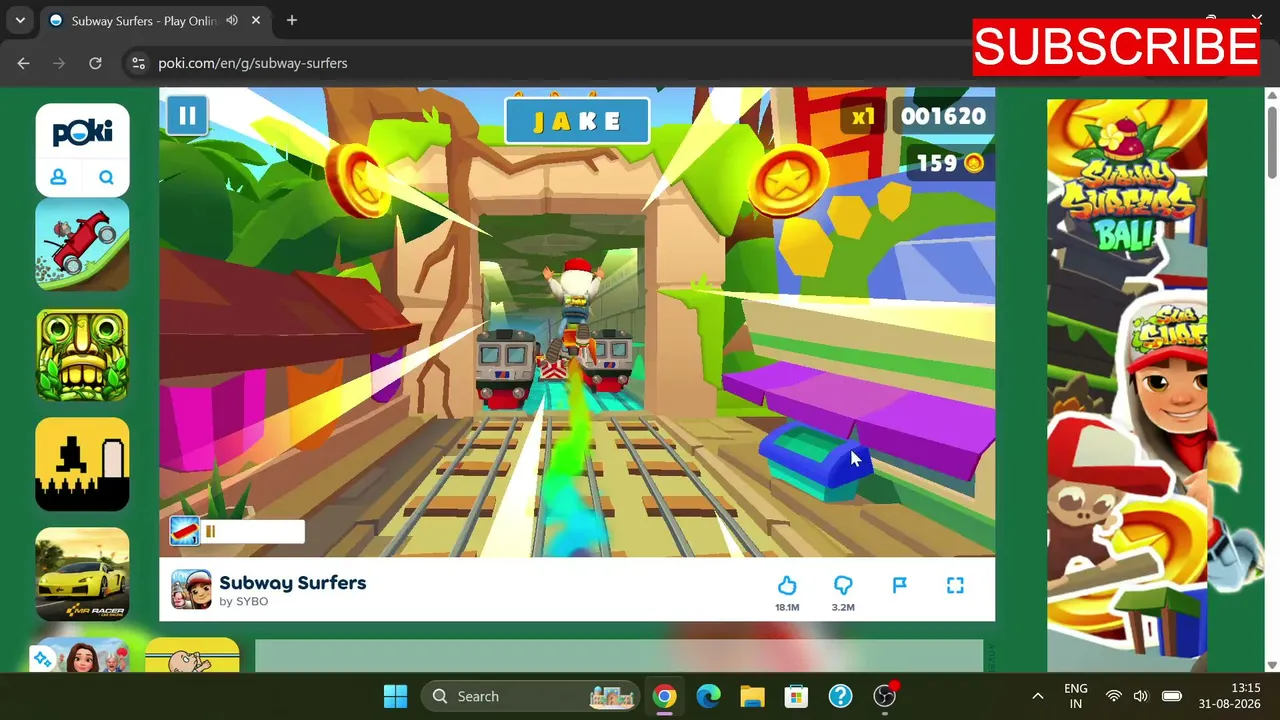Dislike Subway Surfers with thumbs down
This screenshot has height=720, width=1280.
(x=843, y=586)
